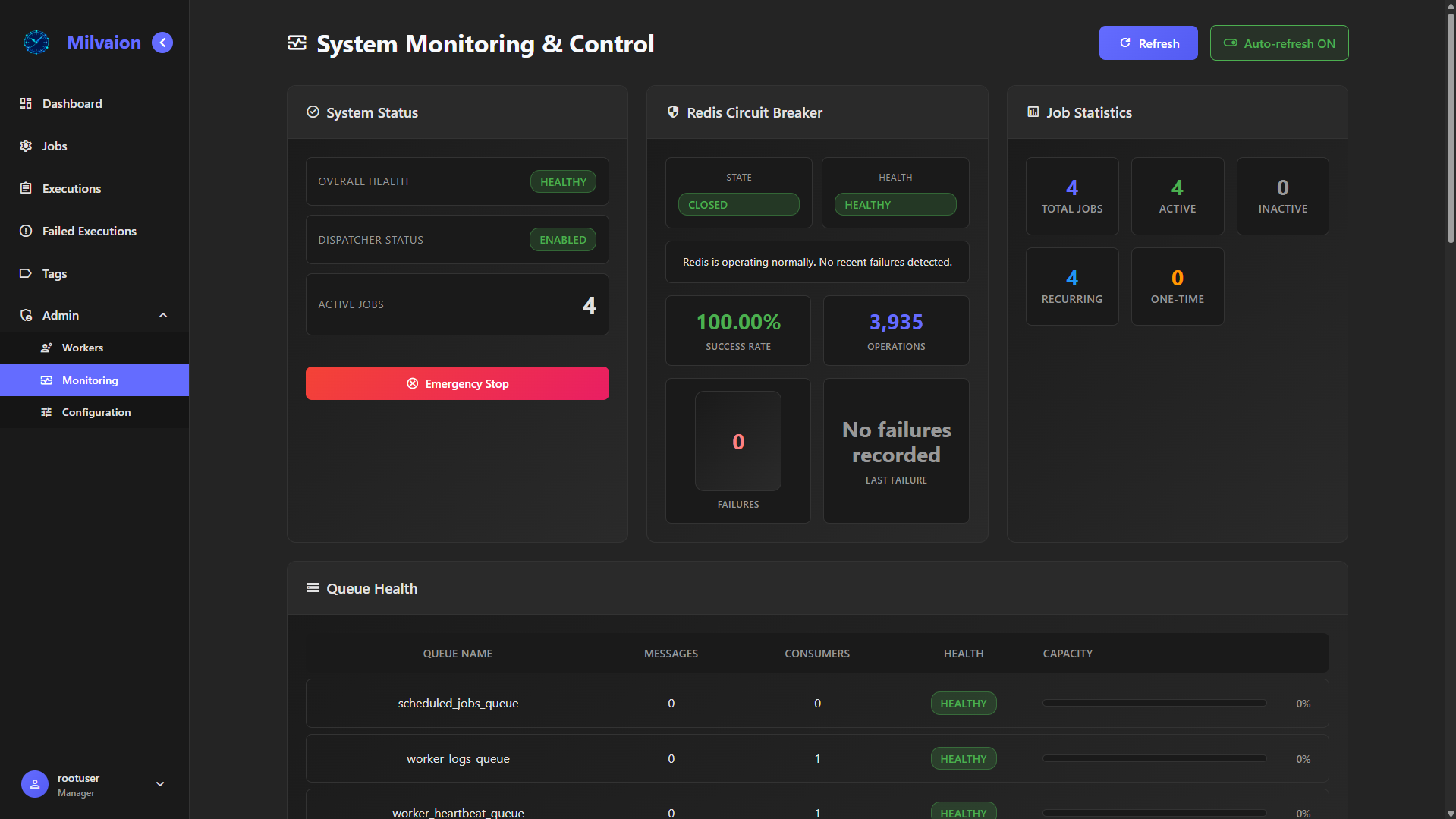
Task: Click the Workers people icon
Action: coord(46,348)
